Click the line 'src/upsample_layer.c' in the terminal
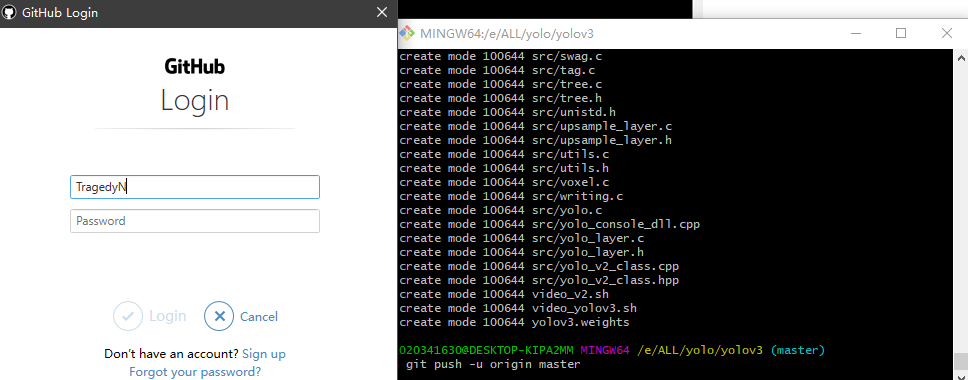The image size is (968, 380). pyautogui.click(x=536, y=126)
